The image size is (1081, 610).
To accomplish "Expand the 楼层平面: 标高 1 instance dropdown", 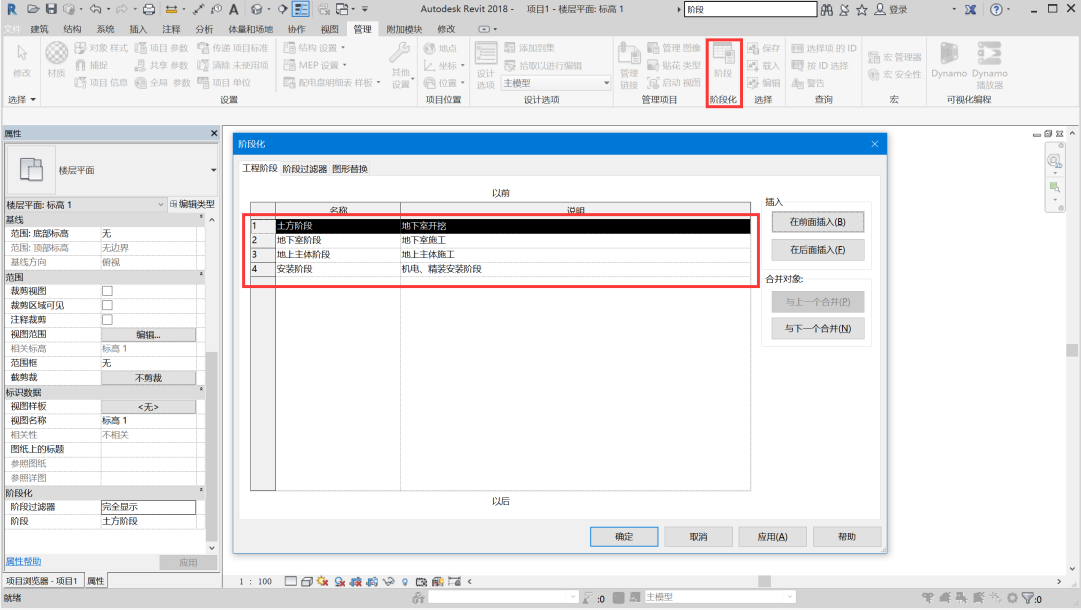I will pyautogui.click(x=161, y=205).
